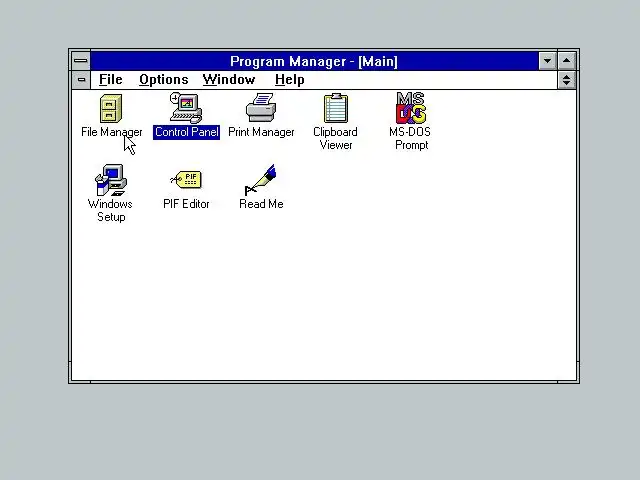This screenshot has height=480, width=640.
Task: Open the File menu
Action: point(111,80)
